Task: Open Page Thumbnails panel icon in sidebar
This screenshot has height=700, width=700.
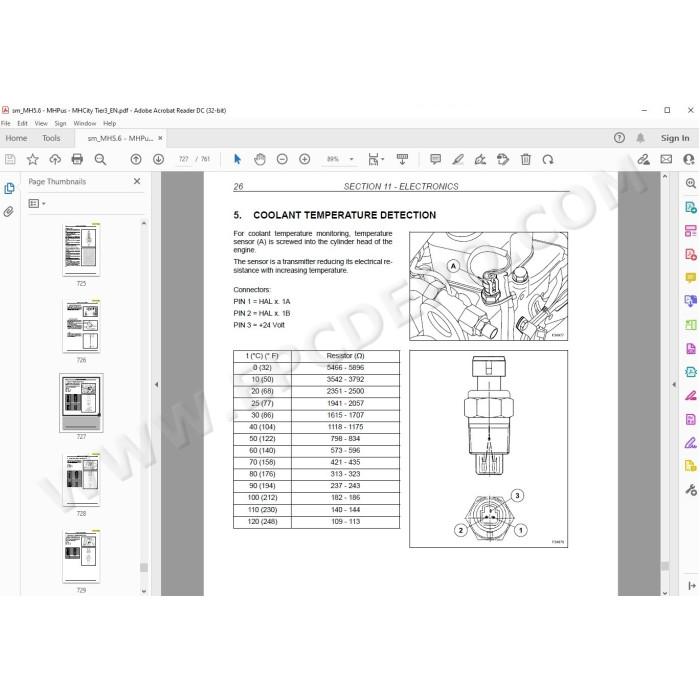Action: tap(9, 189)
